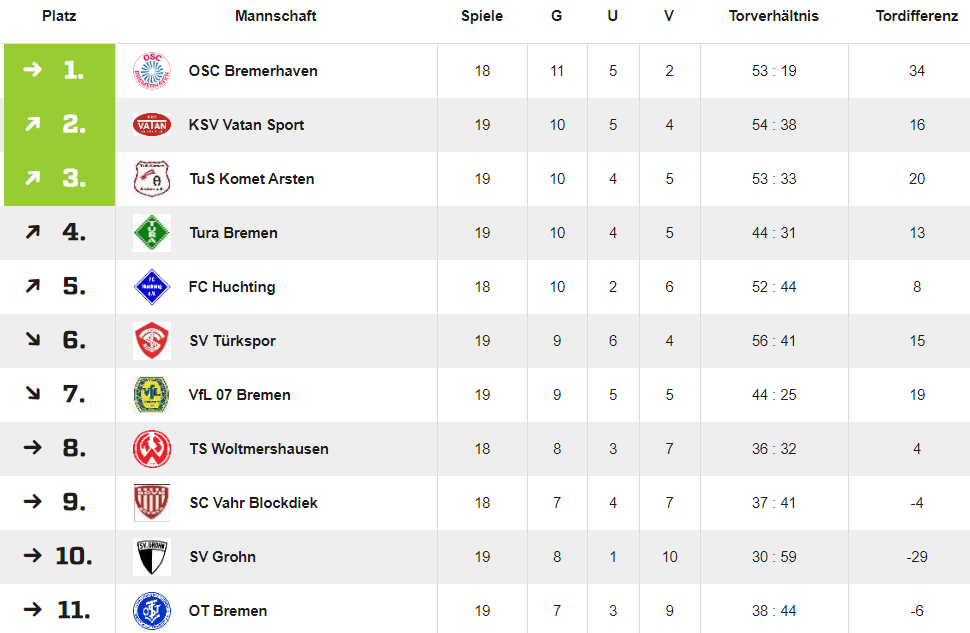Click the SC Vahr Blockdiek striped crest

(x=152, y=502)
